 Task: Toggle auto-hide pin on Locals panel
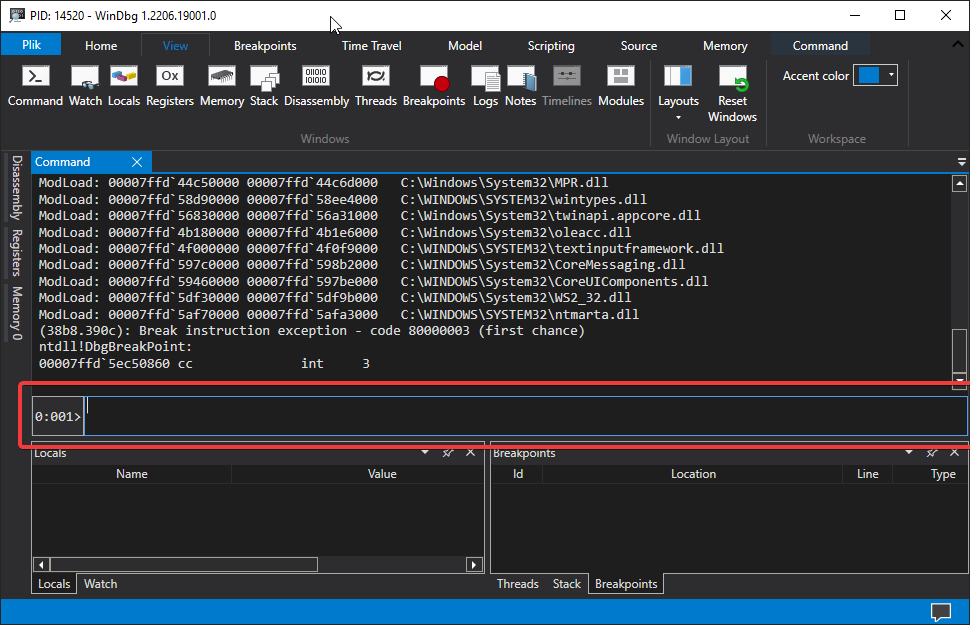[448, 452]
